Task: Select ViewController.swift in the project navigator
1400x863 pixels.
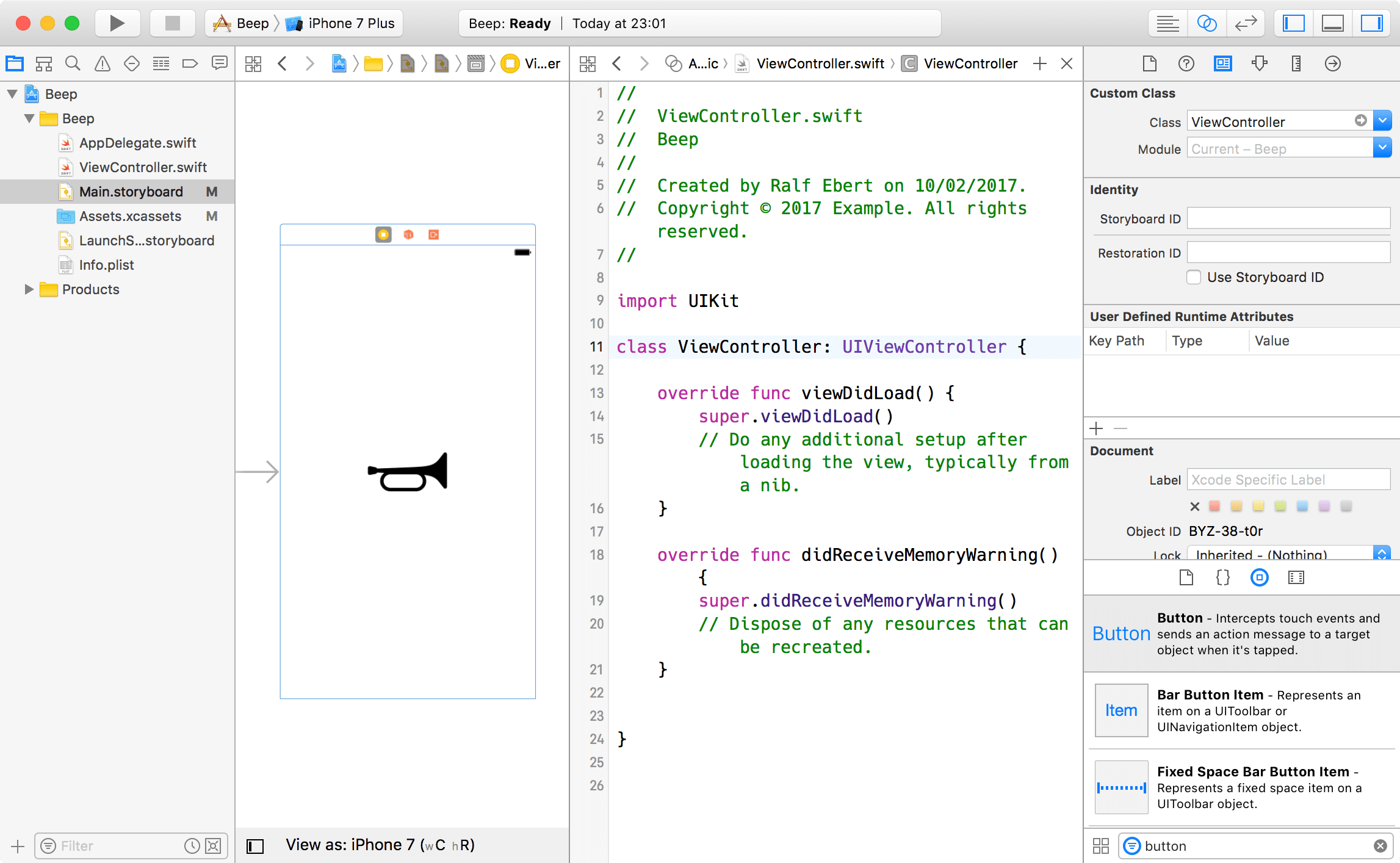Action: pos(143,167)
